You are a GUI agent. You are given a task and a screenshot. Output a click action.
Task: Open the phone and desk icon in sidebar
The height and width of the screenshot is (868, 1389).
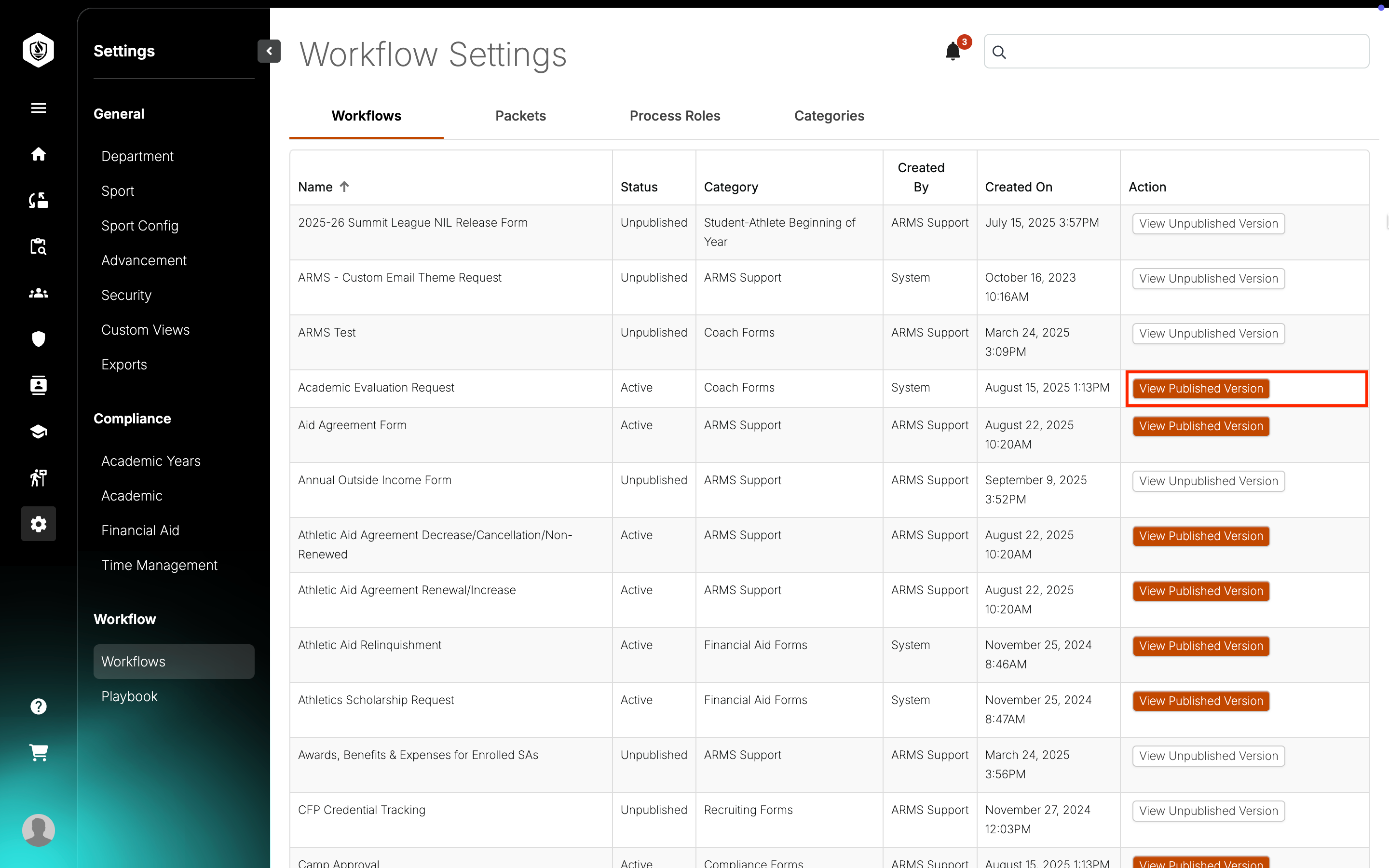(x=39, y=200)
